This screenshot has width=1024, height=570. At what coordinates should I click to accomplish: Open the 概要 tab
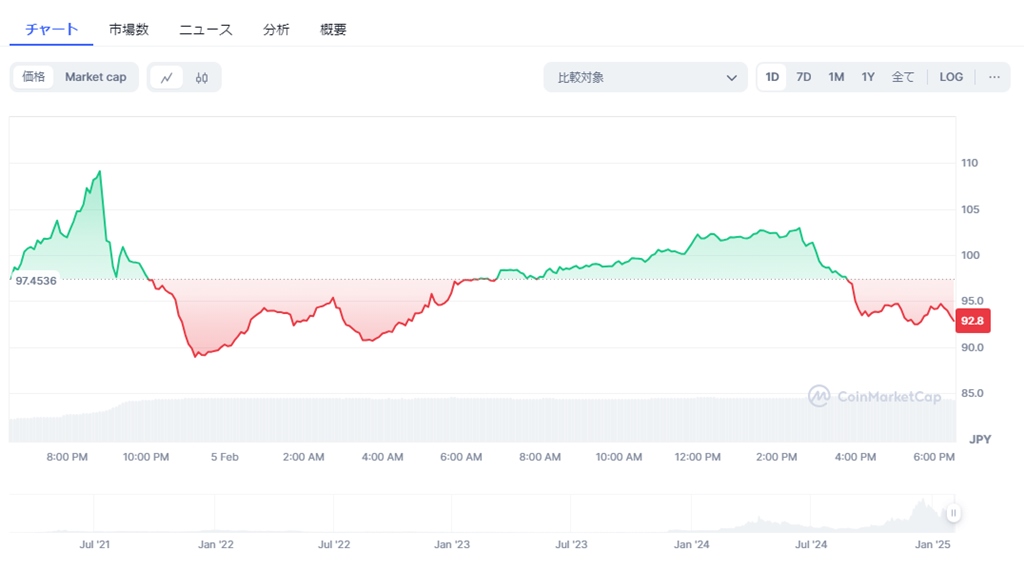[334, 29]
